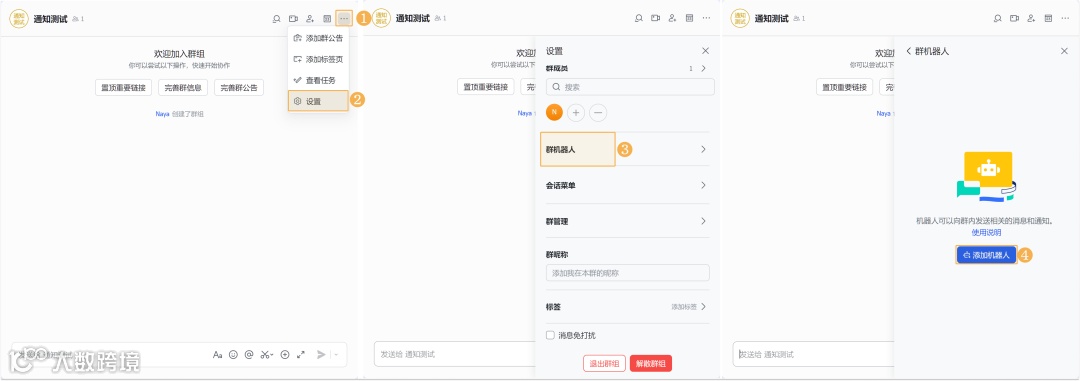This screenshot has width=1080, height=381.
Task: Start video call in the dropdown-menu panel header
Action: (293, 19)
